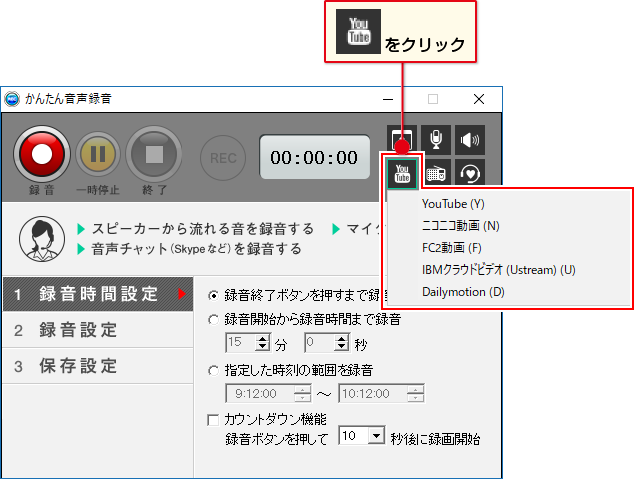Click the start time field 9:12:00
This screenshot has width=635, height=480.
(262, 394)
